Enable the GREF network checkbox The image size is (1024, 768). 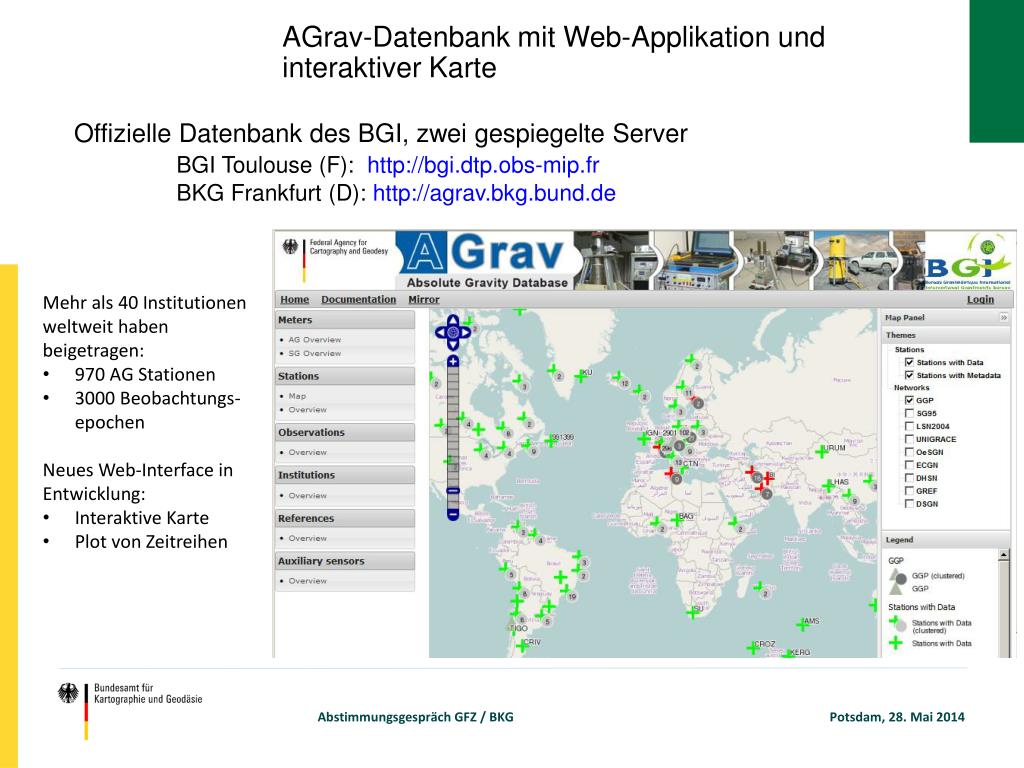click(x=909, y=490)
